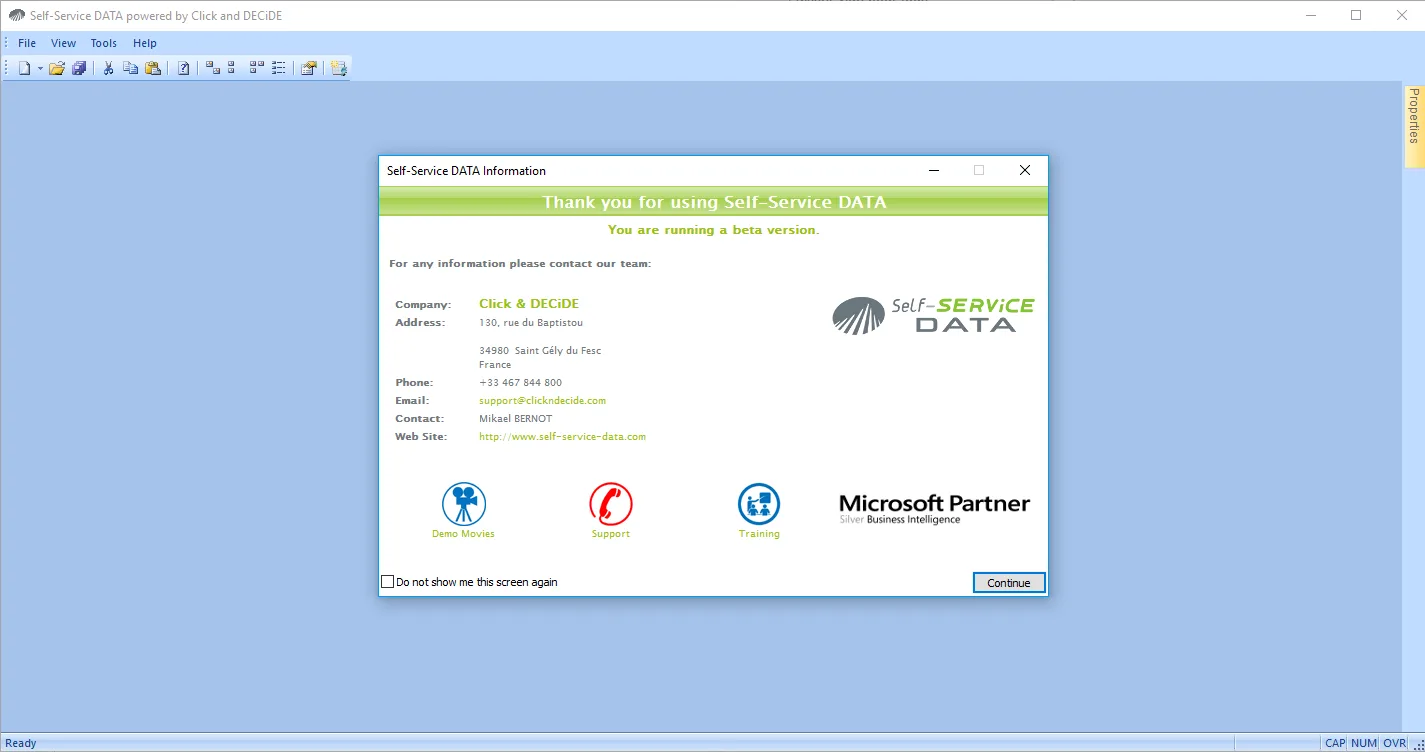Close the Self-Service DATA Information dialog
1425x752 pixels.
pyautogui.click(x=1025, y=171)
